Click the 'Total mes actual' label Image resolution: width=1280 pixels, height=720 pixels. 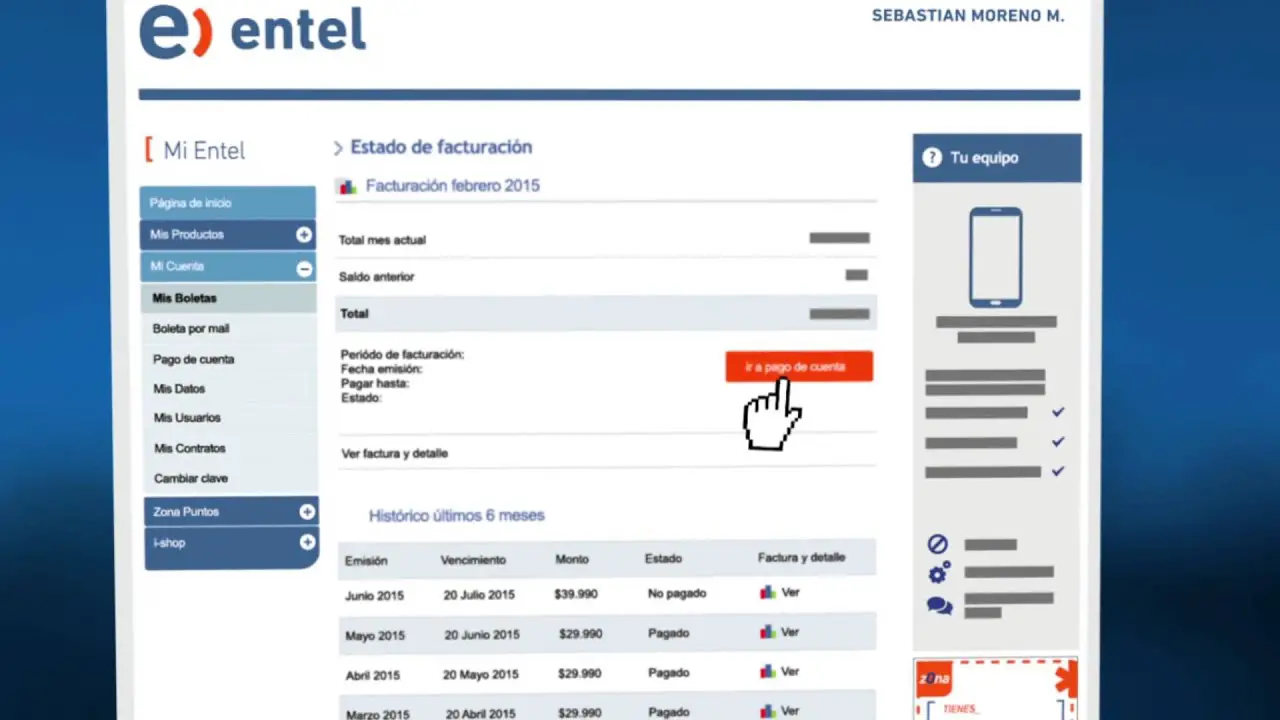coord(382,240)
